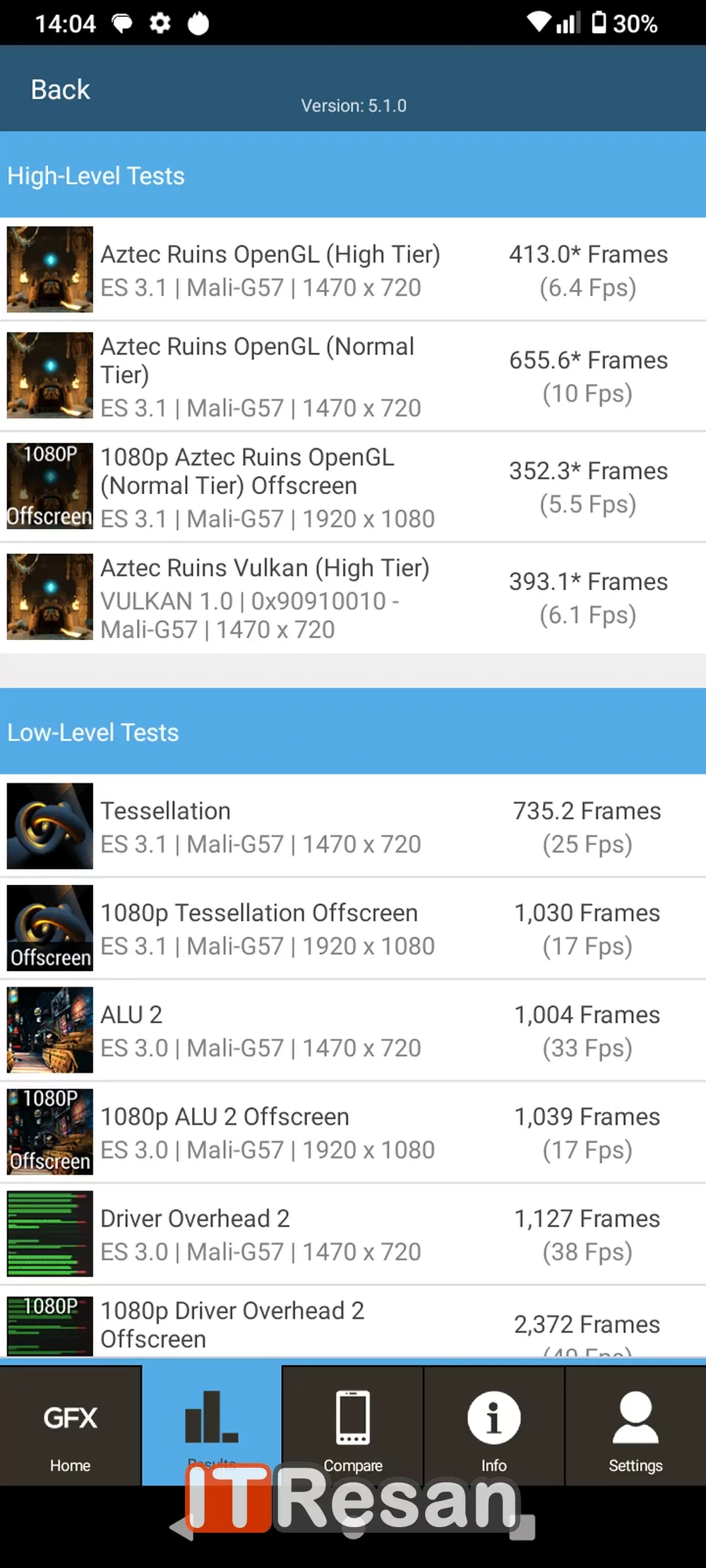
Task: Select the 1080p ALU 2 Offscreen result
Action: [267, 1132]
